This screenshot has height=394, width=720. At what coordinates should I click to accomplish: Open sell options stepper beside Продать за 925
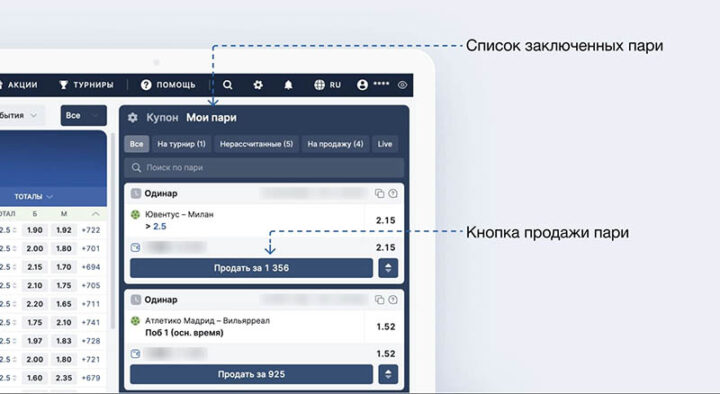click(388, 374)
